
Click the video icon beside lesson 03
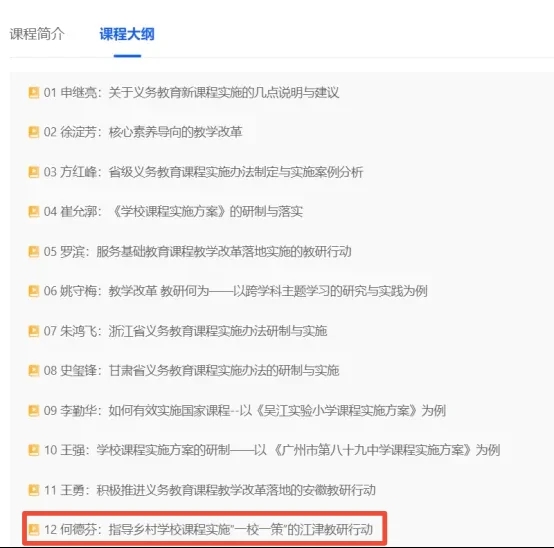34,172
